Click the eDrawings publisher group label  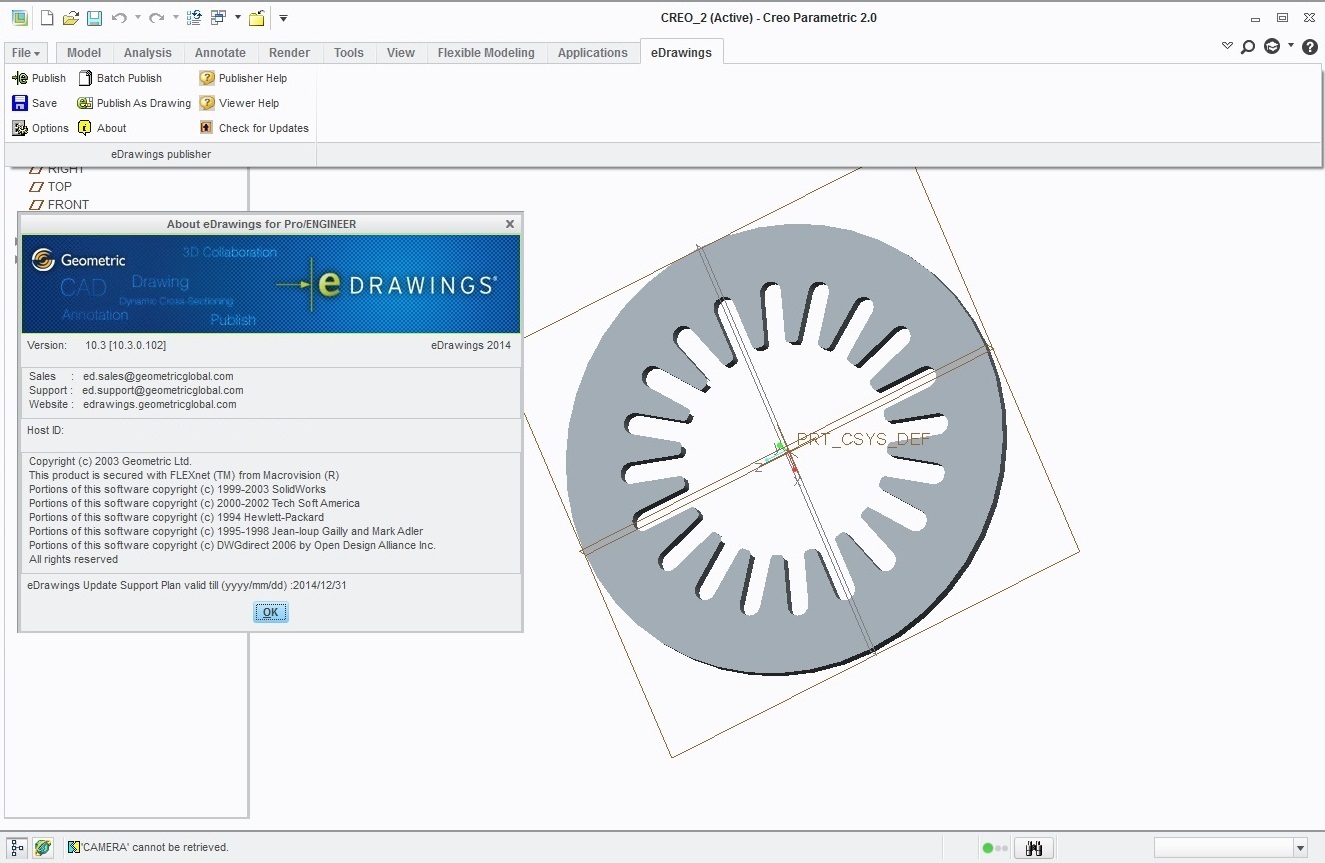161,154
